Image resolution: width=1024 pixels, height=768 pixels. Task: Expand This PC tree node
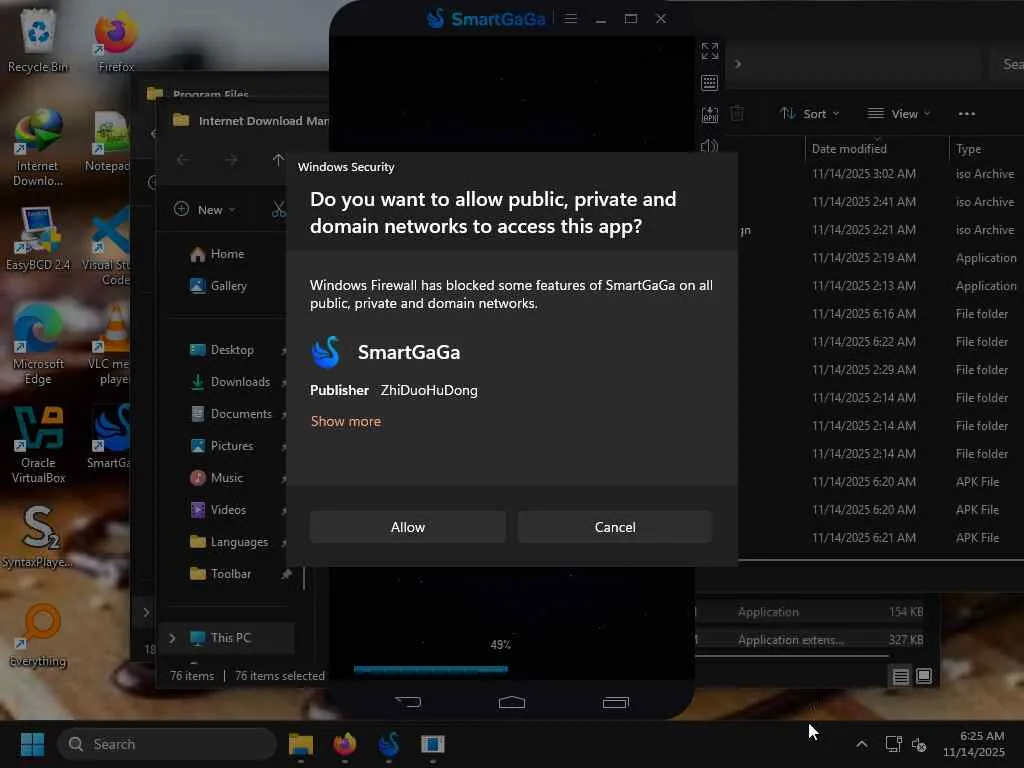172,638
